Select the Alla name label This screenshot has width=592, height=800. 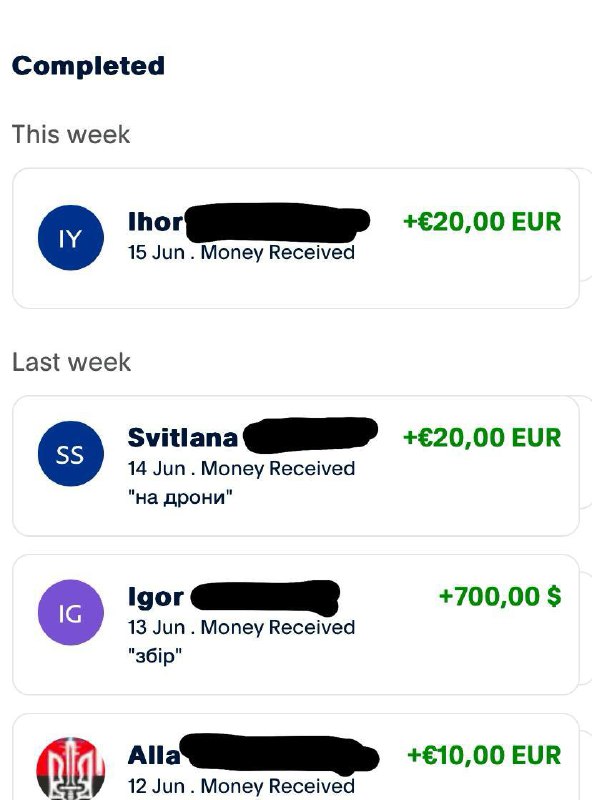click(154, 756)
